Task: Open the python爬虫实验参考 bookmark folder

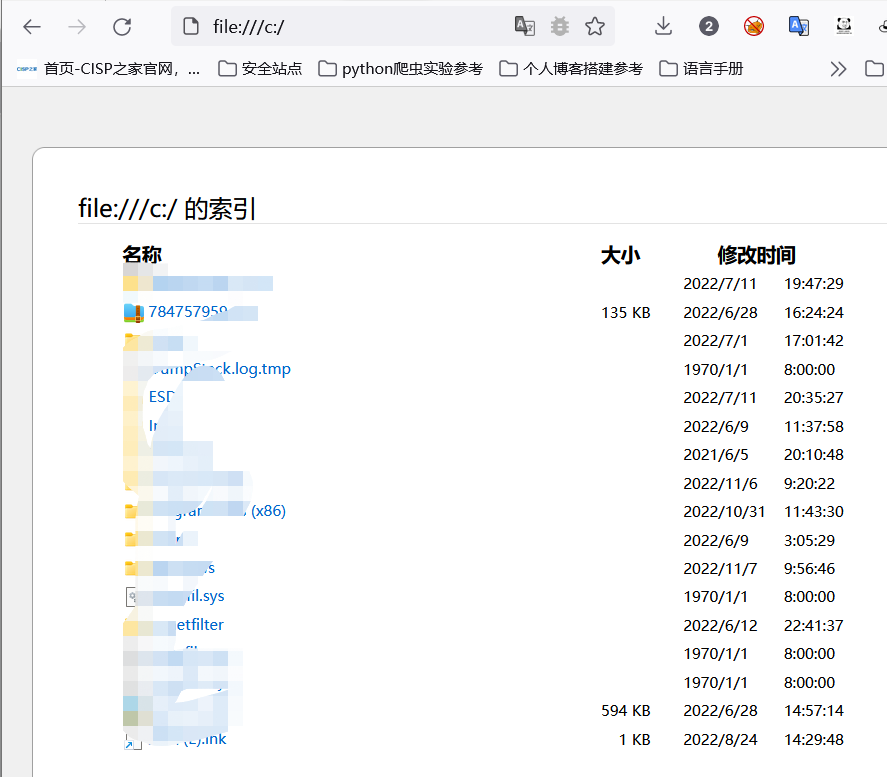Action: coord(401,69)
